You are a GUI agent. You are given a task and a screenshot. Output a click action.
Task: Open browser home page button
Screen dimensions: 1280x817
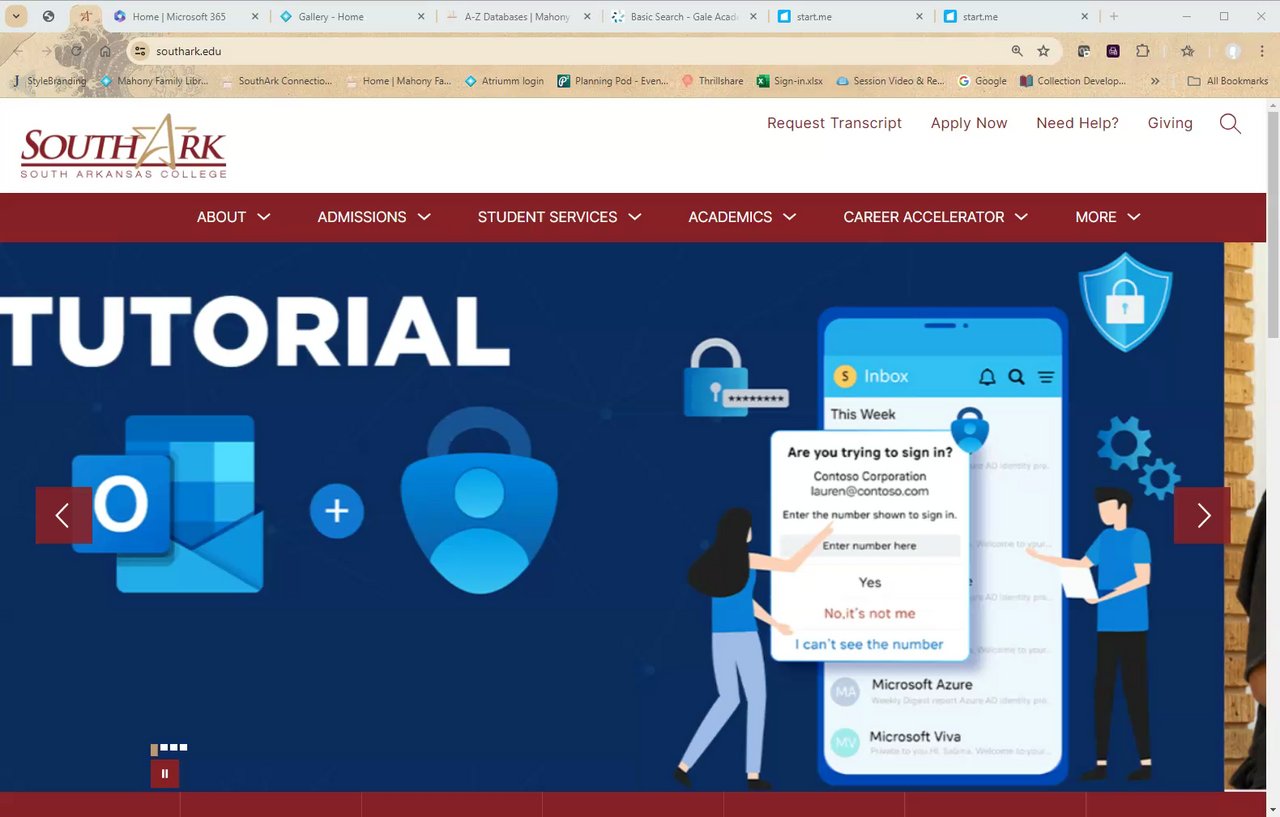(105, 51)
